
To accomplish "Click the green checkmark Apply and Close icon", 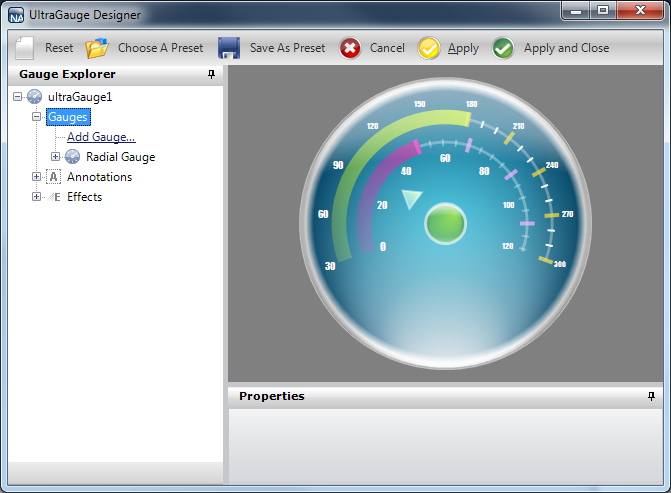I will click(503, 48).
